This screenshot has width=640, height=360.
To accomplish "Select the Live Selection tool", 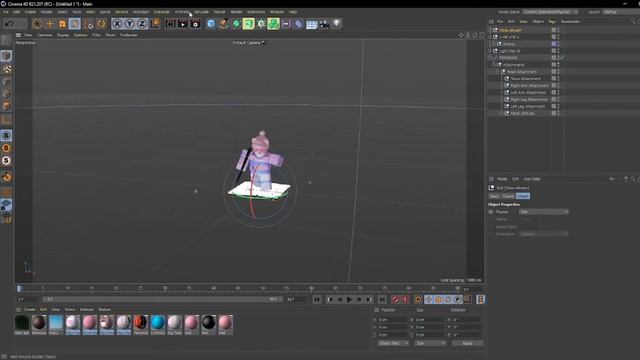I will (x=37, y=24).
